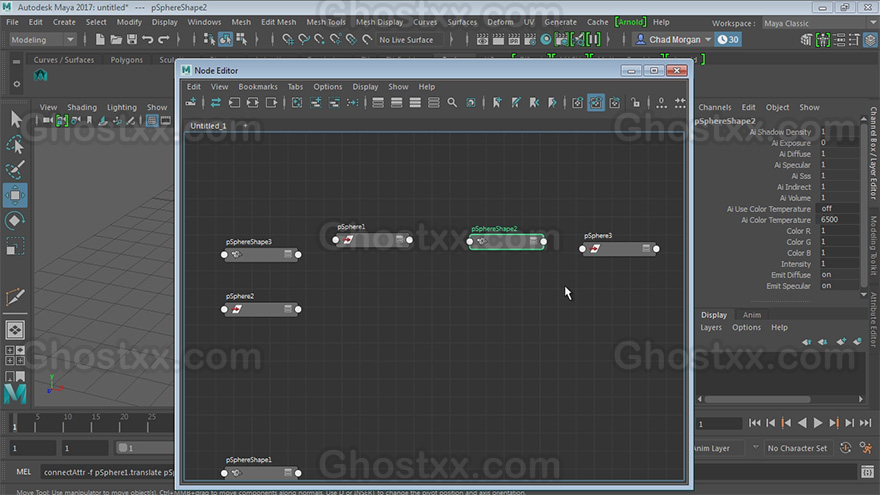The width and height of the screenshot is (880, 495).
Task: Open the Modeling menu set dropdown
Action: point(43,39)
